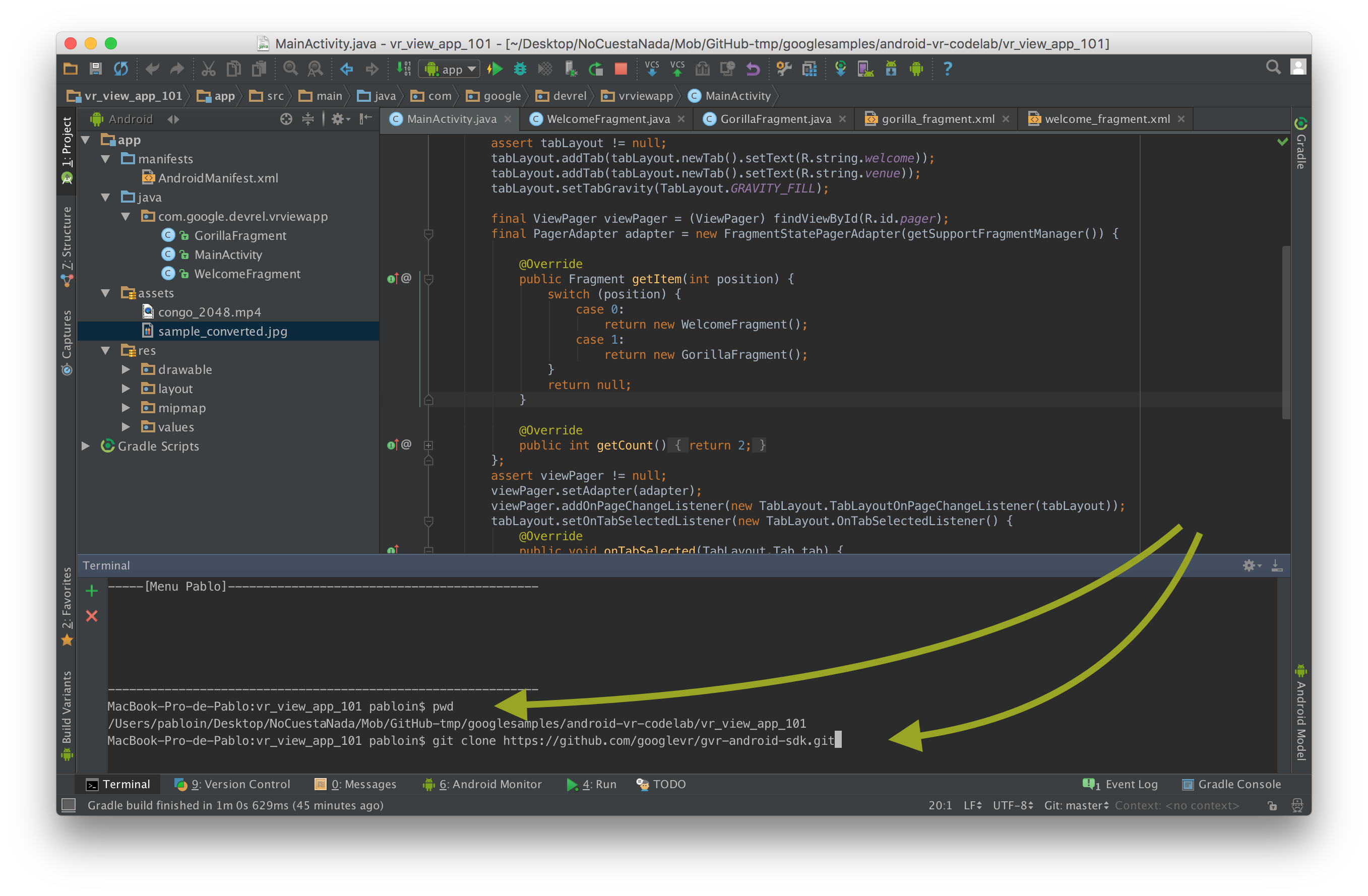Click the Save All toolbar icon

point(95,69)
